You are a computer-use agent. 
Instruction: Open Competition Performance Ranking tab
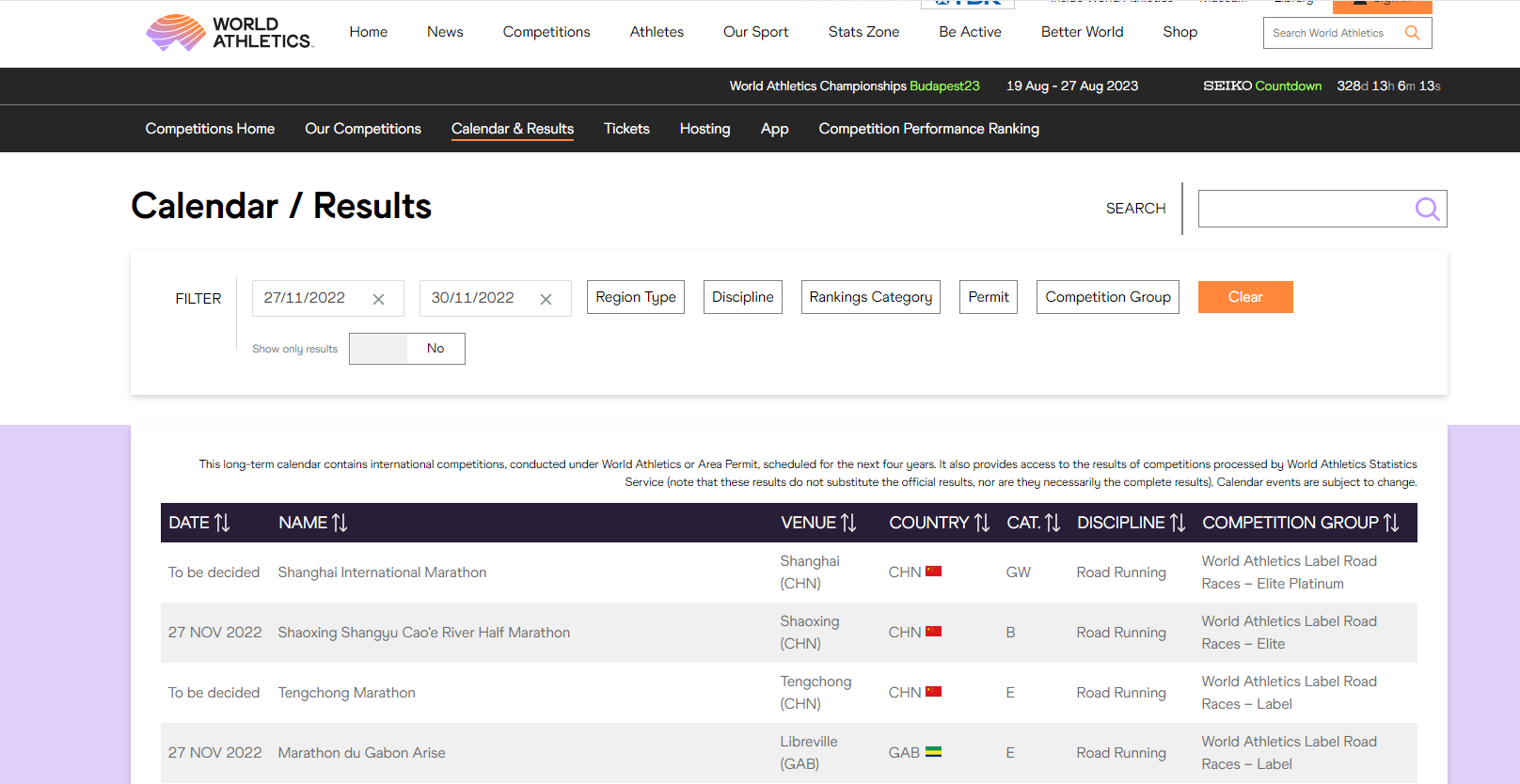tap(929, 129)
